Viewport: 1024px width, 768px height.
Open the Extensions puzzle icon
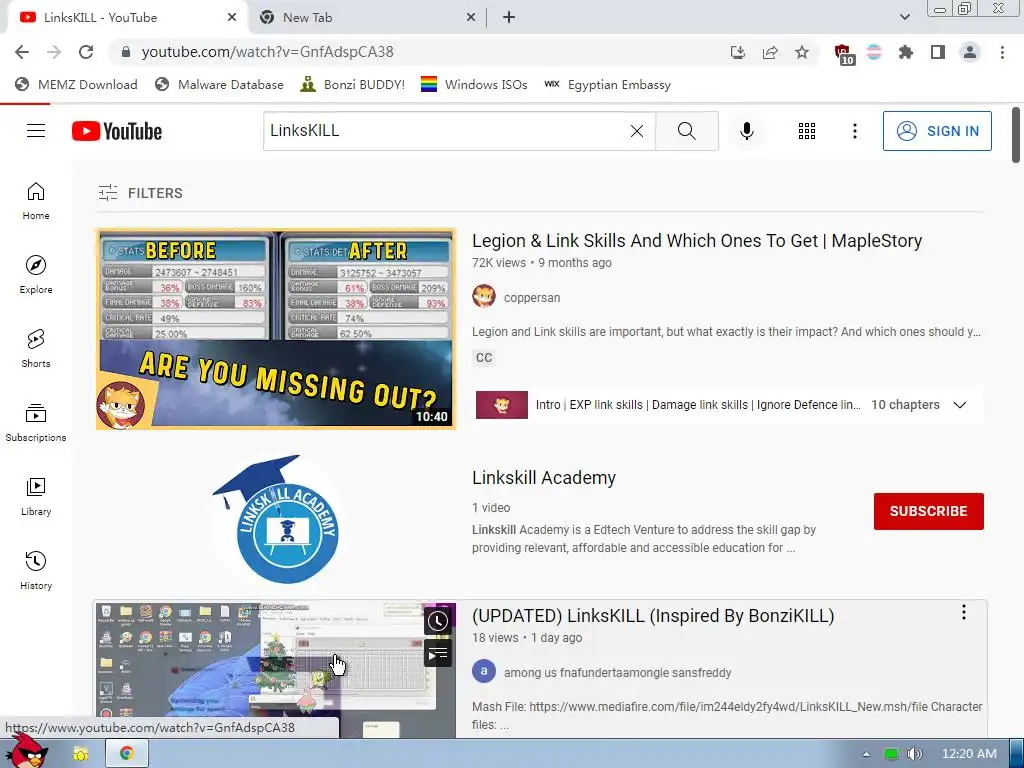click(x=906, y=52)
